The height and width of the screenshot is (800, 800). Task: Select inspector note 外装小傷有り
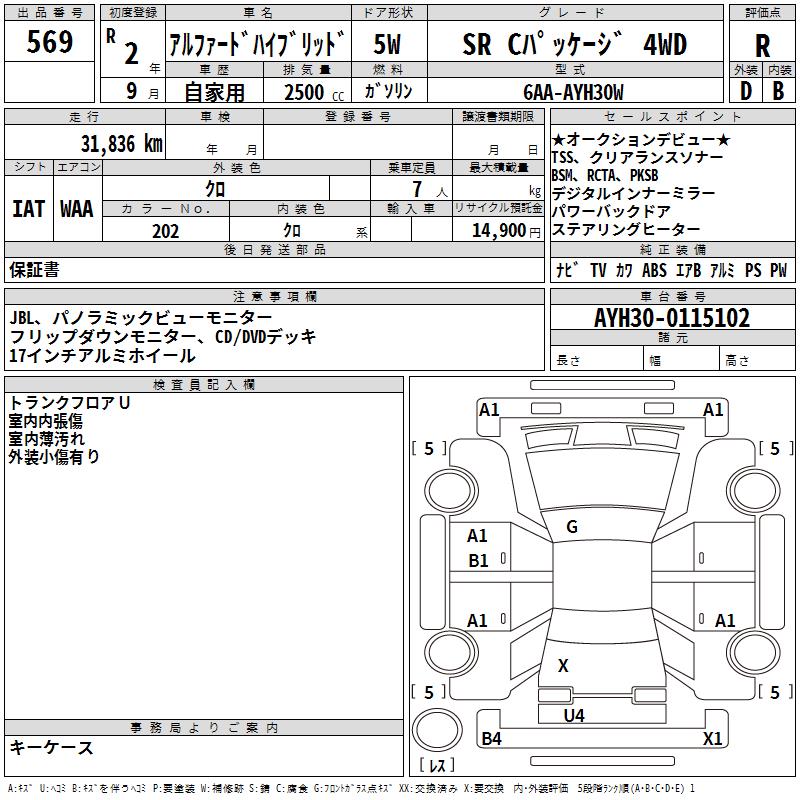pos(54,456)
